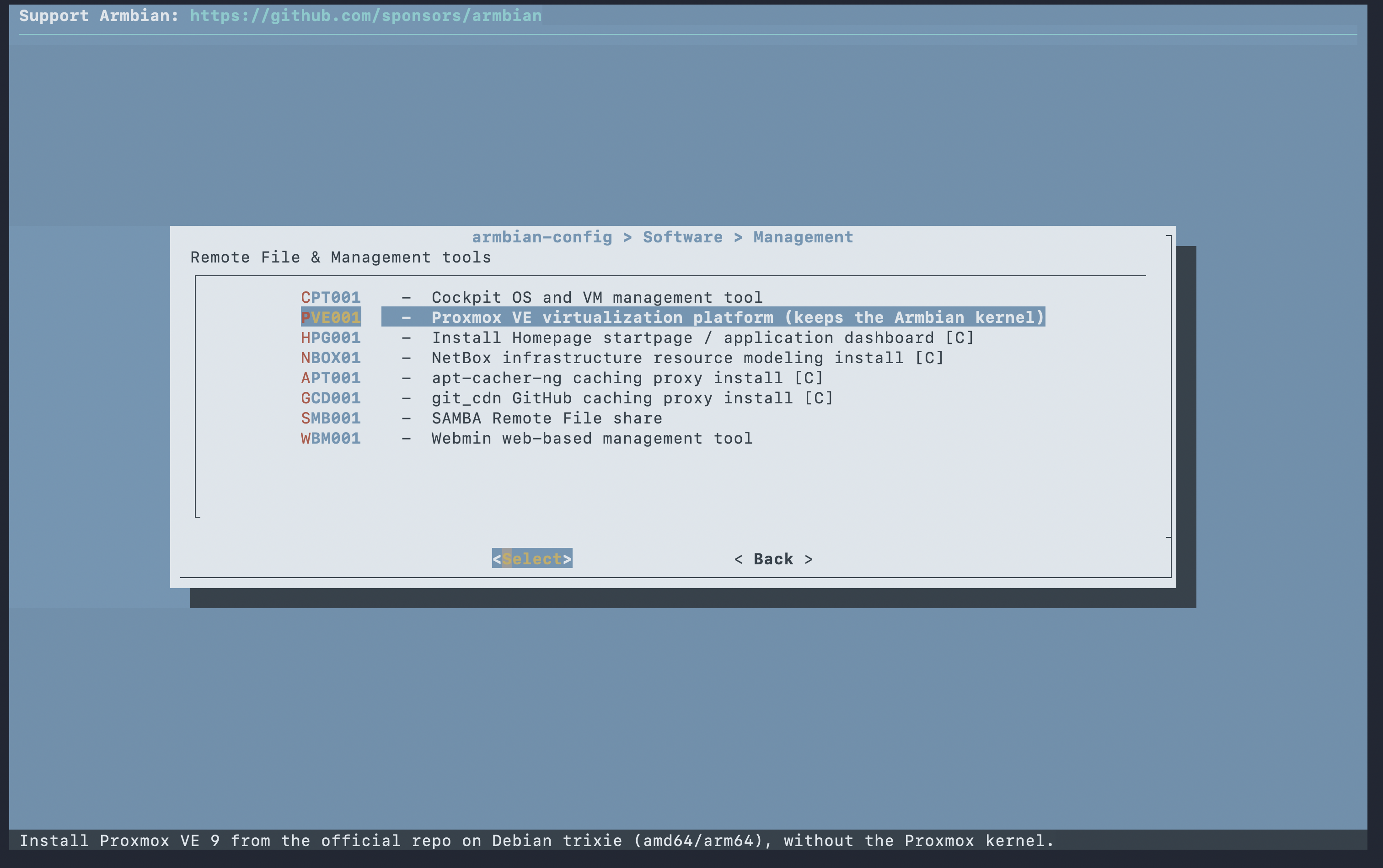Pick the WBM001 Webmin management tool
Viewport: 1383px width, 868px height.
coord(526,438)
